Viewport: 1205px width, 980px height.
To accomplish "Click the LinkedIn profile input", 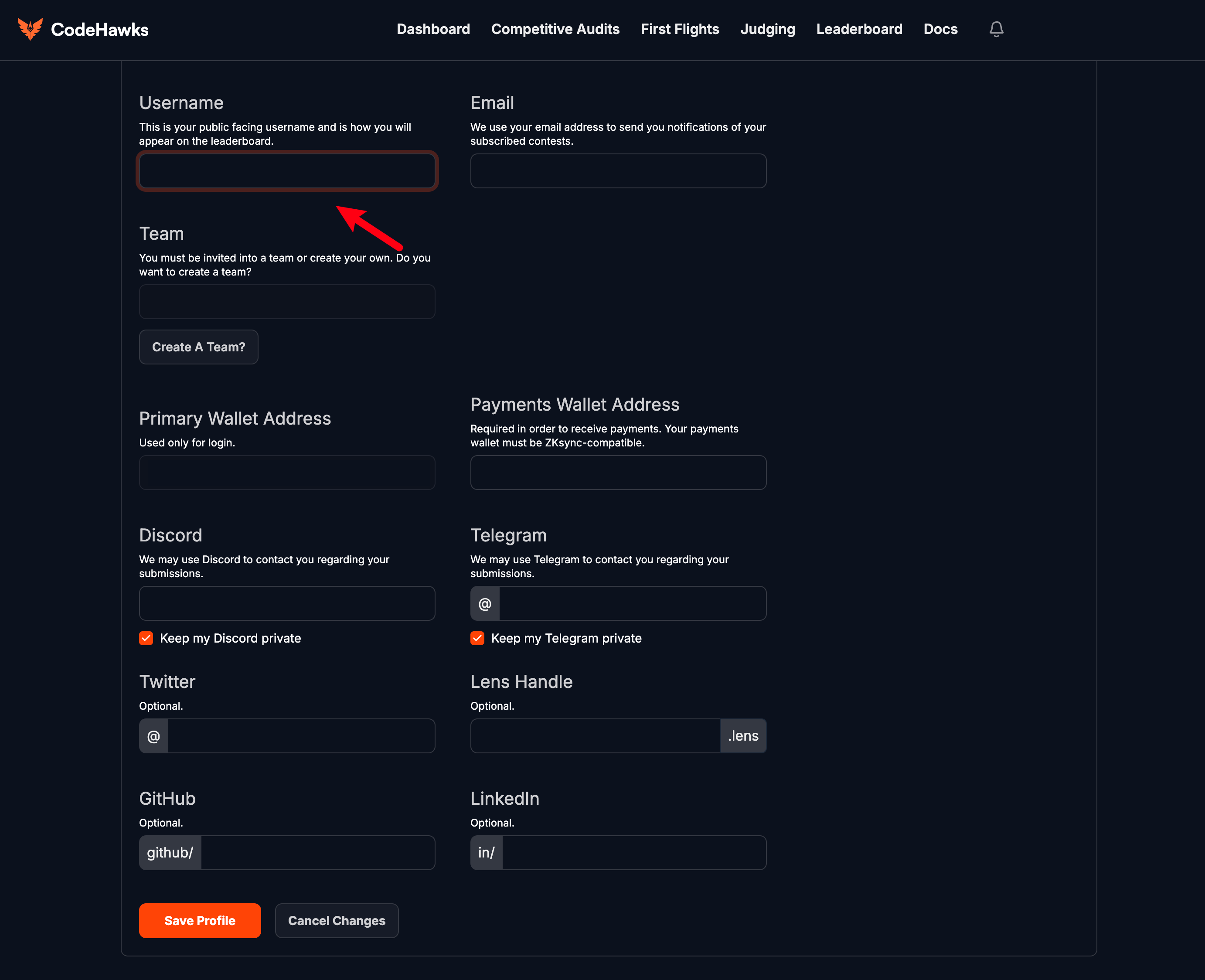I will coord(633,852).
